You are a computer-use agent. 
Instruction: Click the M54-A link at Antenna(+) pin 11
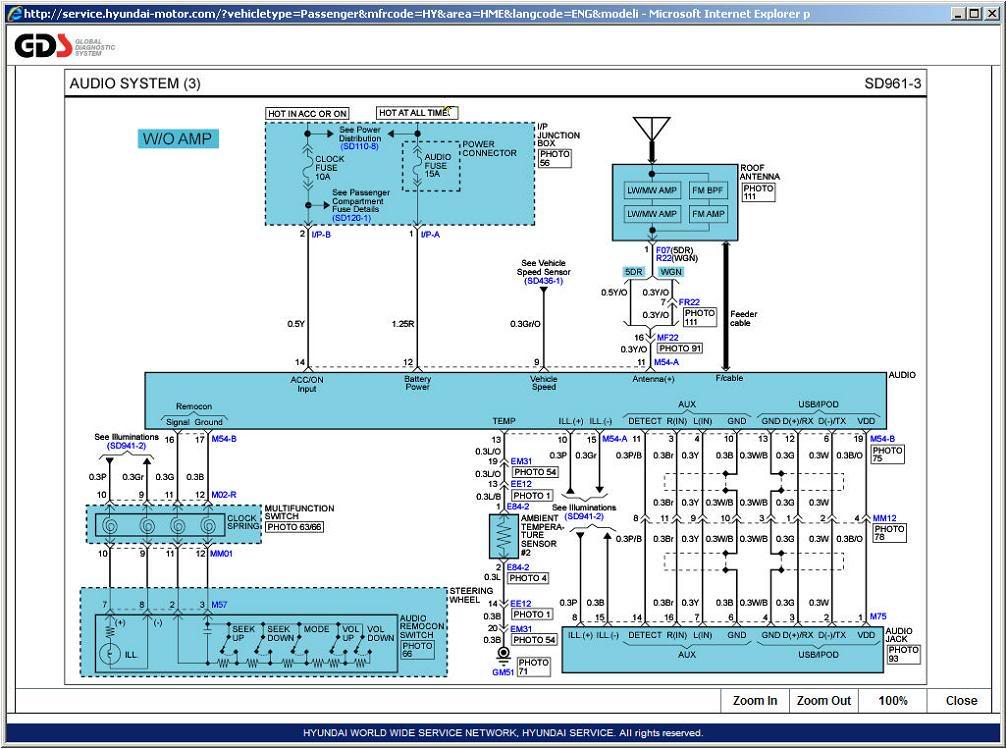(666, 363)
